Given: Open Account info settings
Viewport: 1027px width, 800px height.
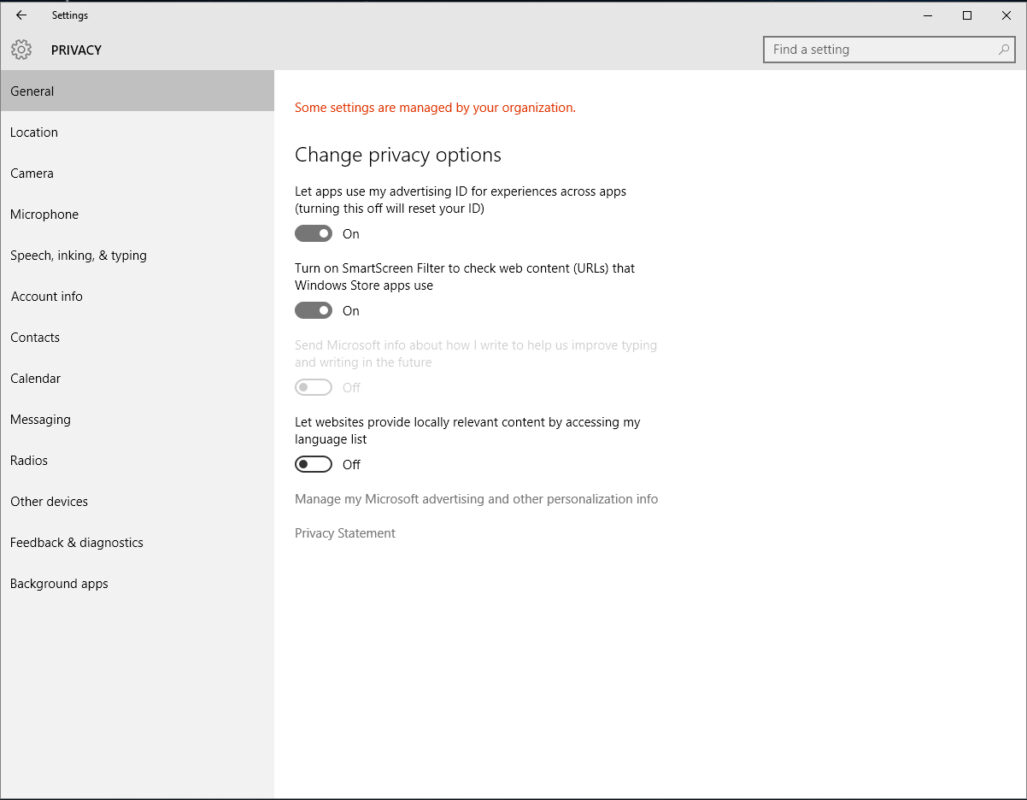Looking at the screenshot, I should pyautogui.click(x=137, y=296).
